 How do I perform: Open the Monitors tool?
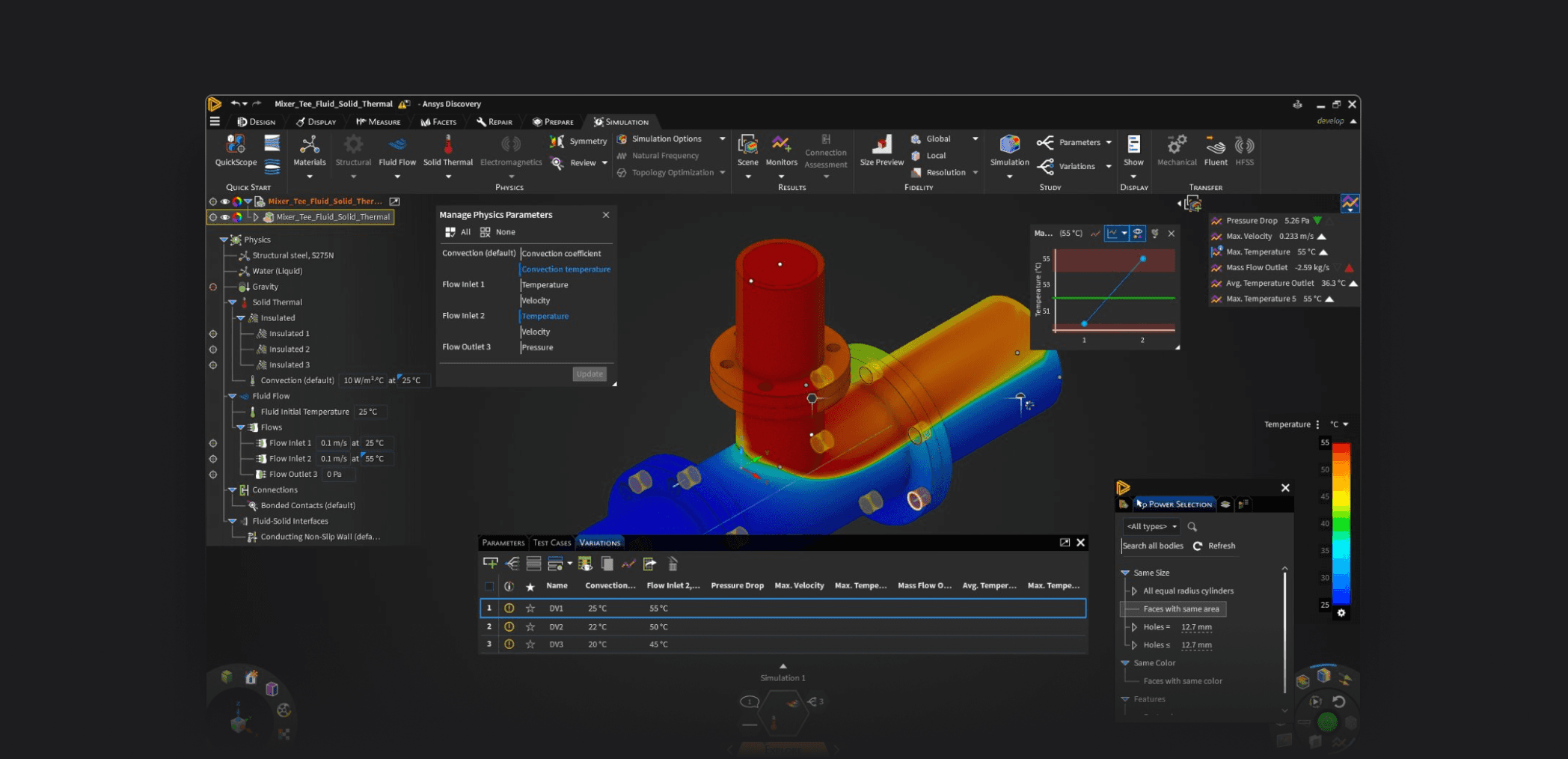[x=781, y=150]
